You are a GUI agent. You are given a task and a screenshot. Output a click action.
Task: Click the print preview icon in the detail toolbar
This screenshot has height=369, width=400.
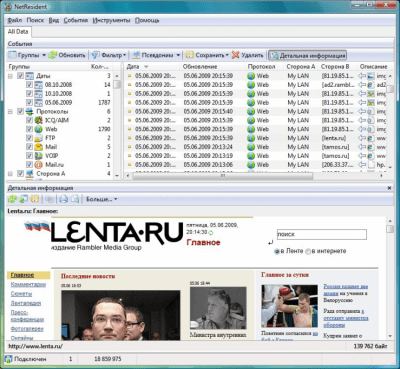[x=75, y=199]
